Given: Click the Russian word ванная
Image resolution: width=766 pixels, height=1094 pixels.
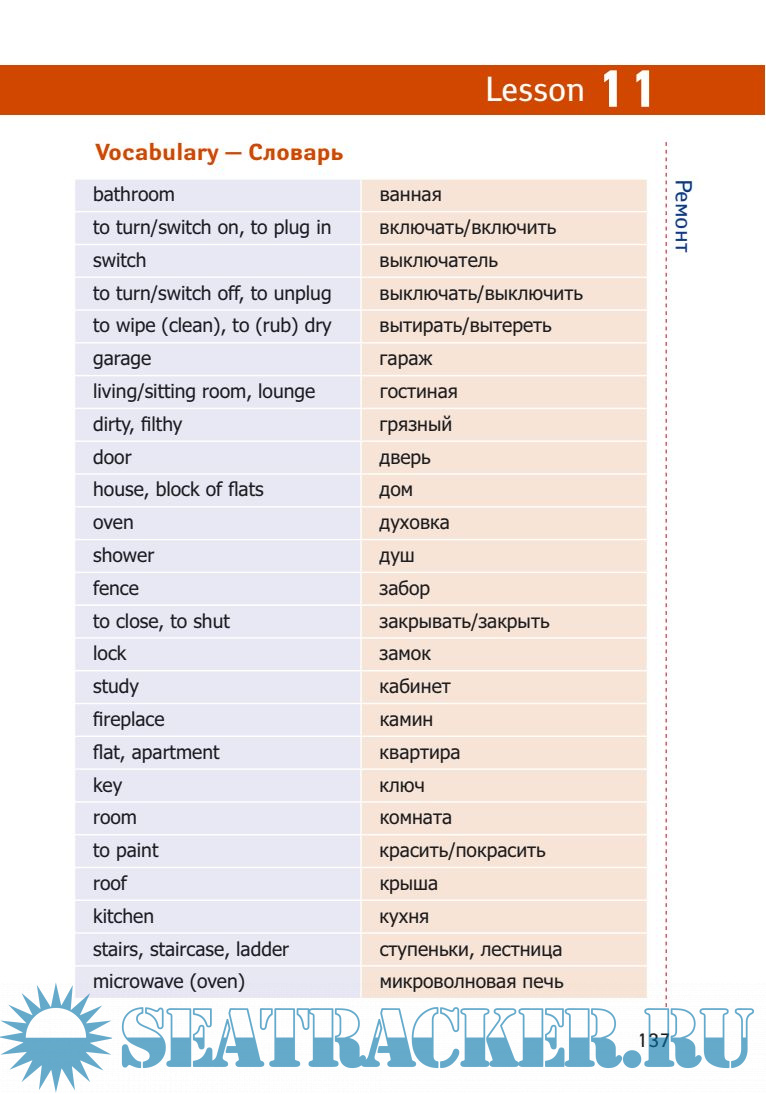Looking at the screenshot, I should pyautogui.click(x=410, y=195).
